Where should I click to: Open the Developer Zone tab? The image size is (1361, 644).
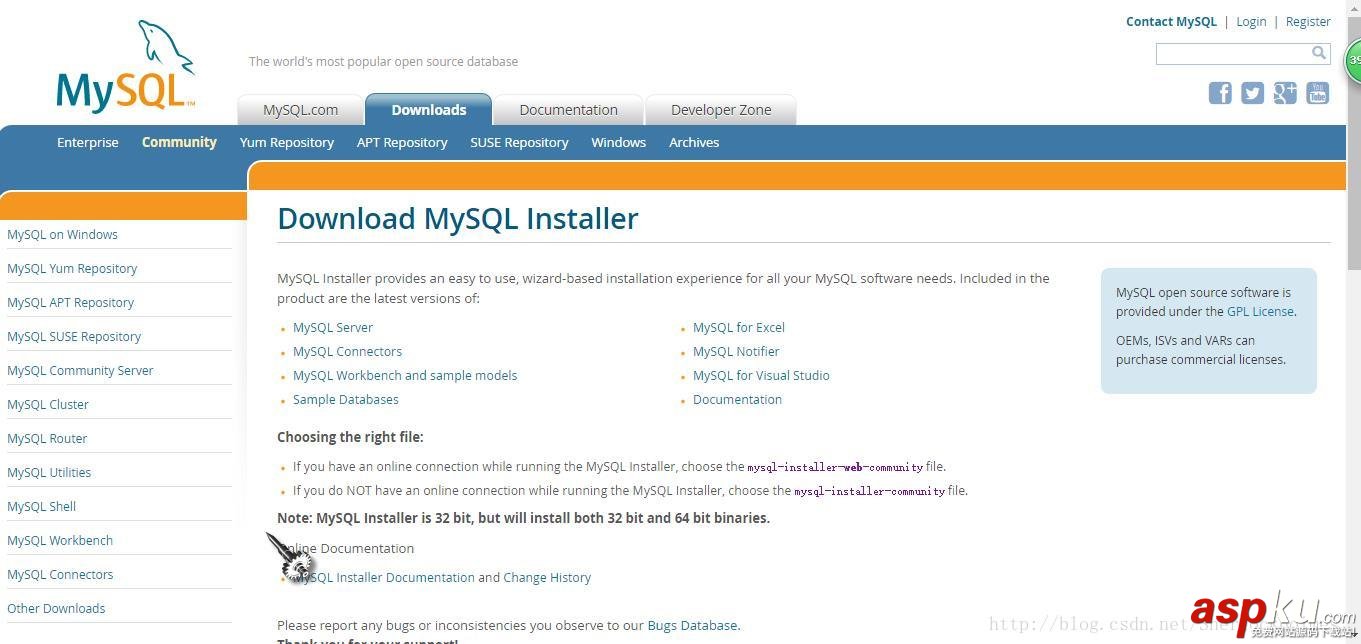721,110
